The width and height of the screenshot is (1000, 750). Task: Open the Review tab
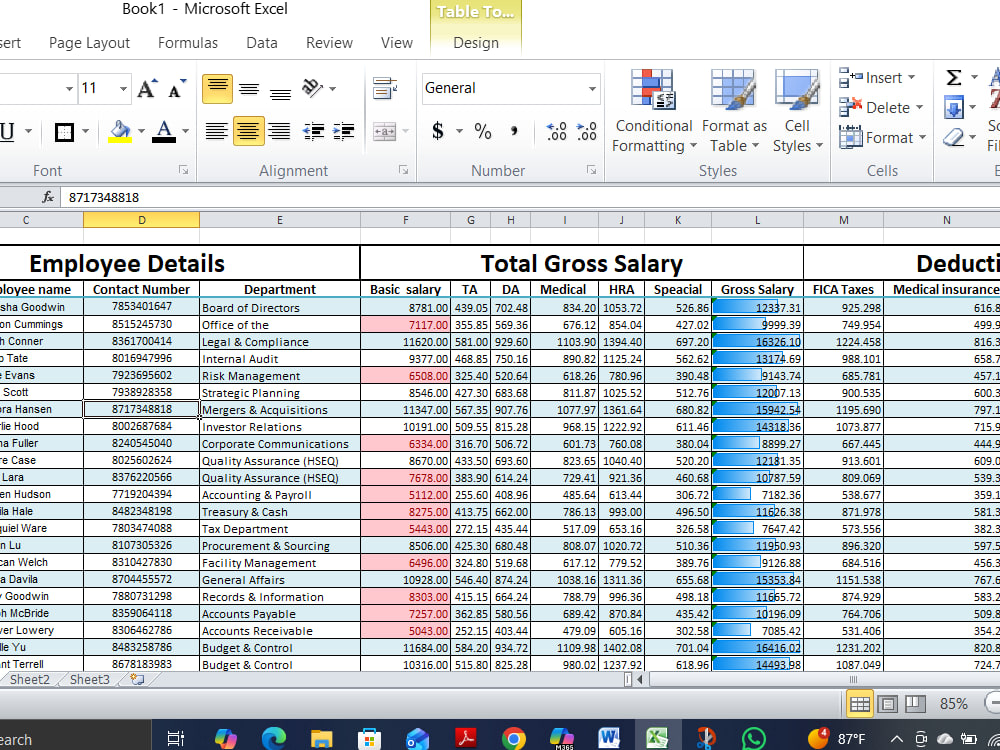[329, 43]
